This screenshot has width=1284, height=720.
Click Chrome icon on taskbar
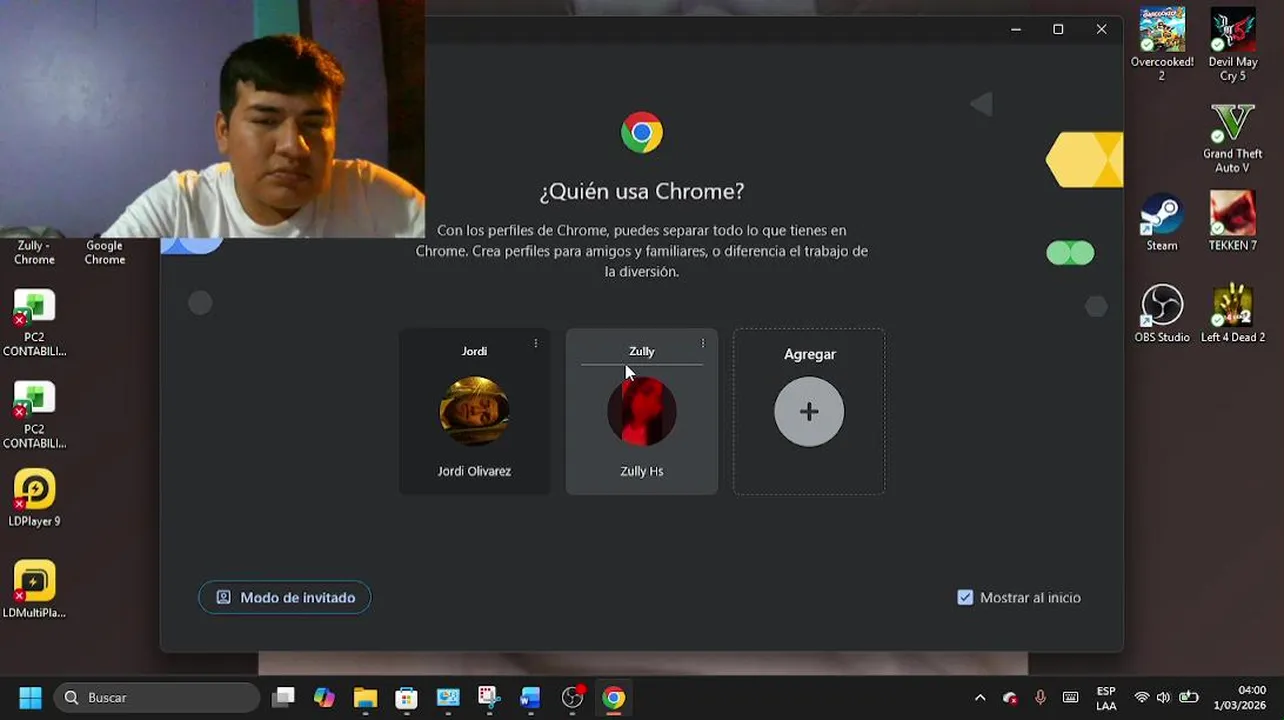click(614, 697)
